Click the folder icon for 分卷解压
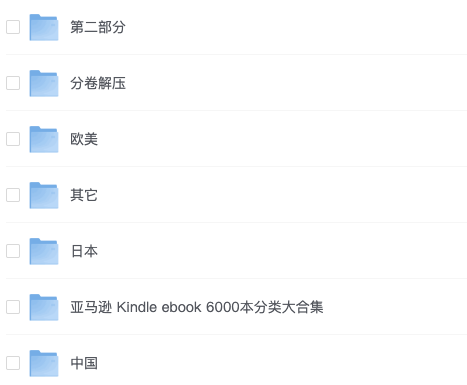This screenshot has width=467, height=385. (44, 83)
